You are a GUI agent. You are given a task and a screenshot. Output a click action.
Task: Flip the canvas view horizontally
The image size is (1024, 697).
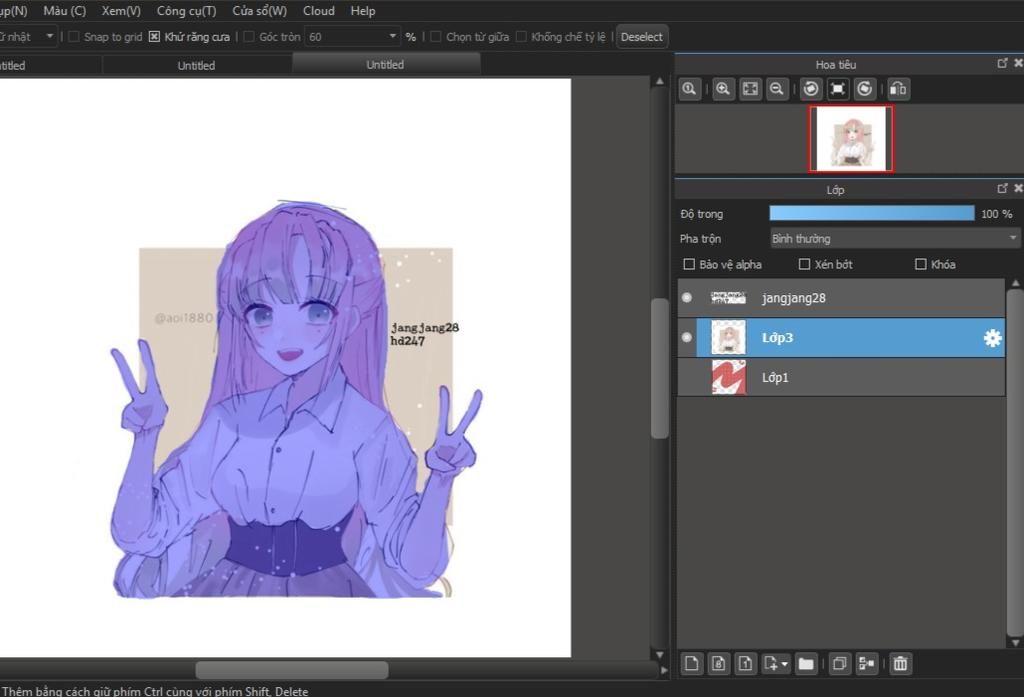click(898, 89)
